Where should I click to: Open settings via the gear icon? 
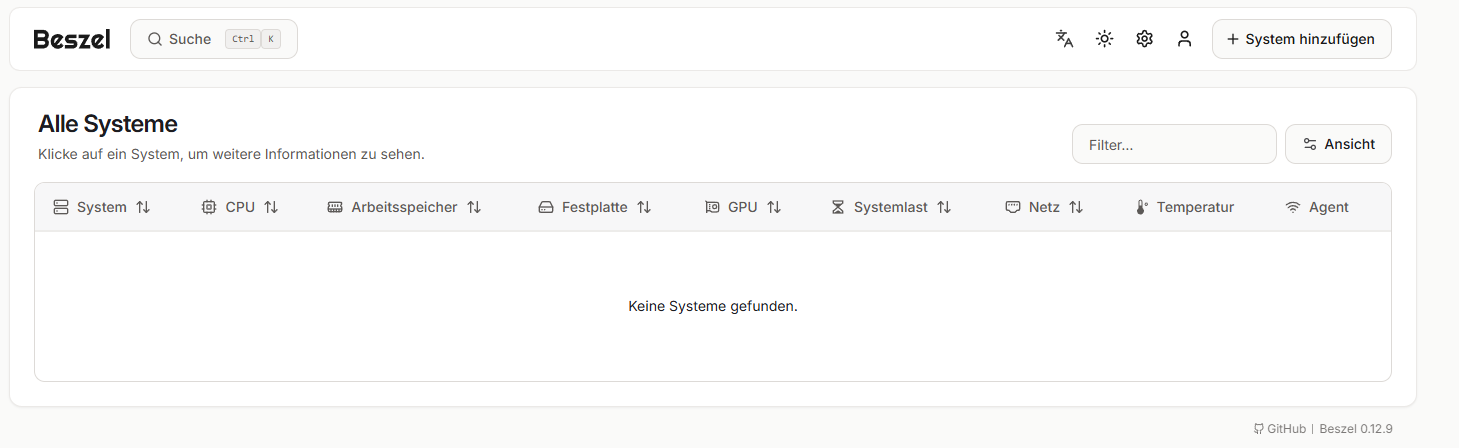tap(1144, 39)
